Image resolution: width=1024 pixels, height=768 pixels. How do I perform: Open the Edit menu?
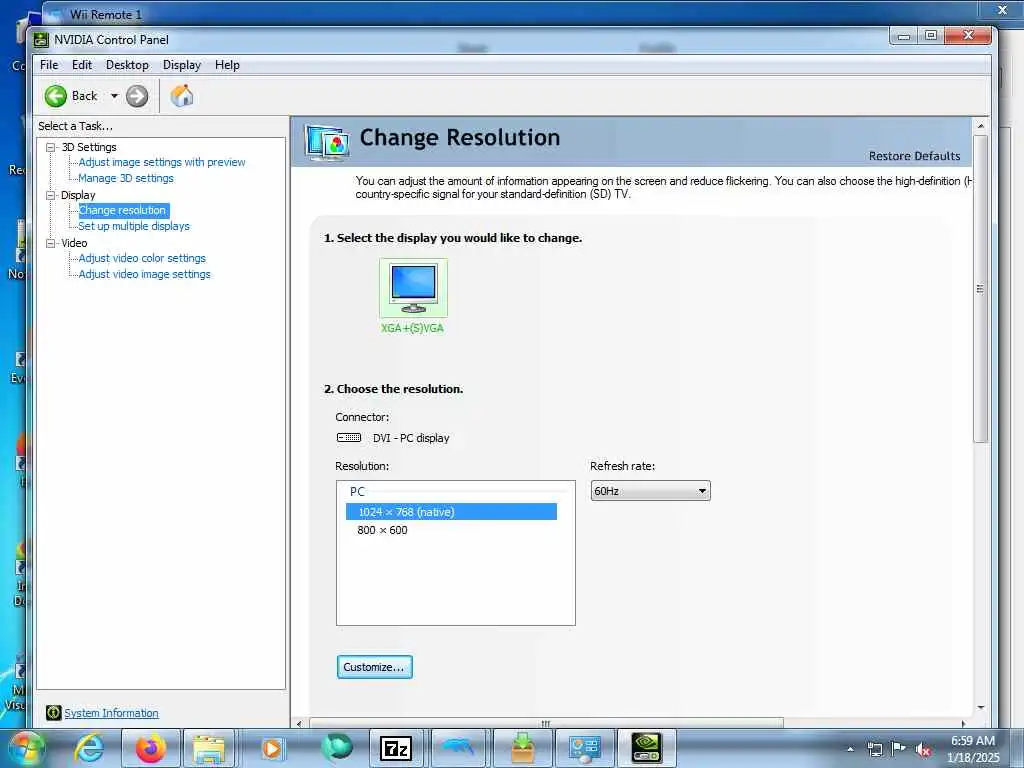click(x=82, y=65)
